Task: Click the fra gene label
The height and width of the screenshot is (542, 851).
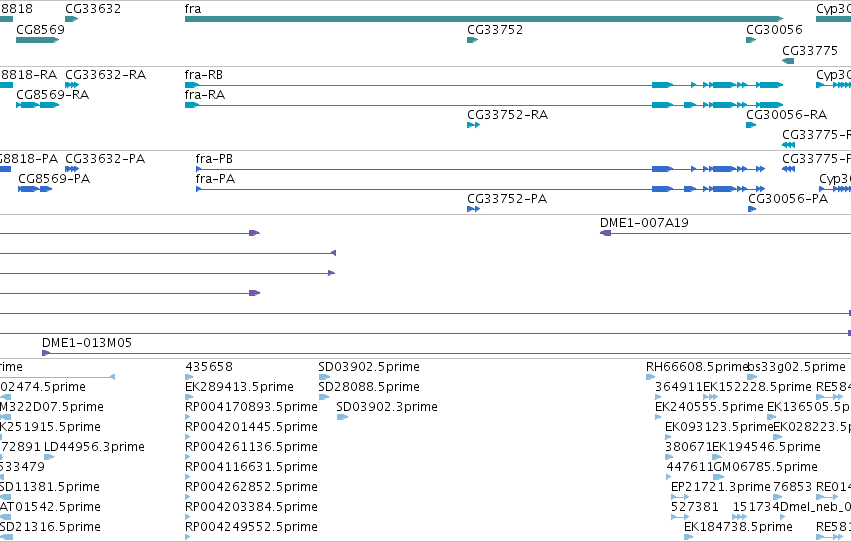Action: [x=193, y=9]
